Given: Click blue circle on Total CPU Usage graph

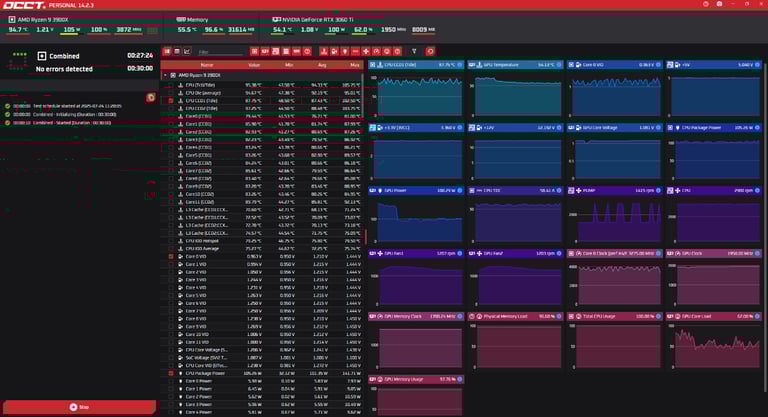Looking at the screenshot, I should tap(658, 317).
